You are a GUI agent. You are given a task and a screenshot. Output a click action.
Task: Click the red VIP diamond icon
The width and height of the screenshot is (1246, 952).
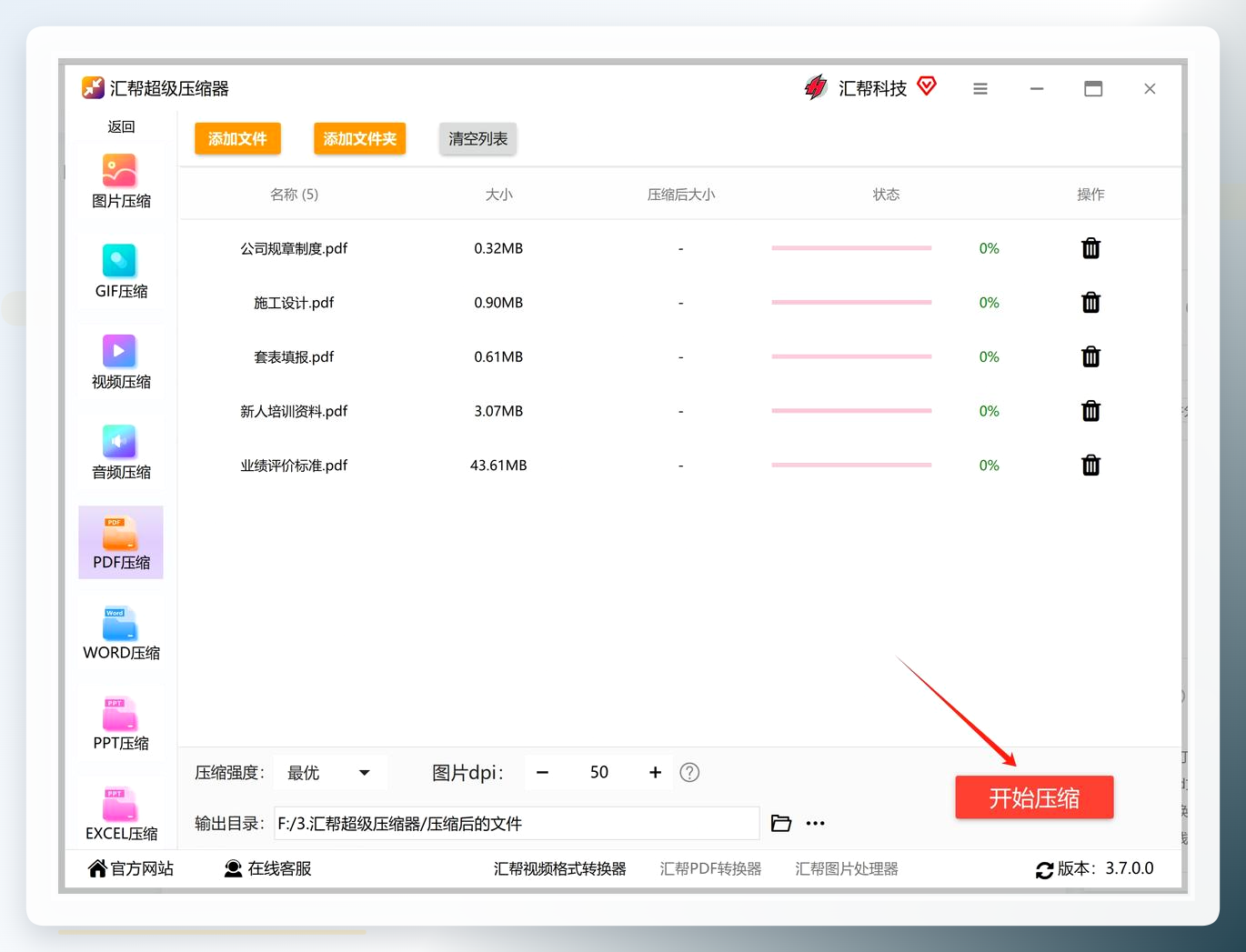point(927,86)
